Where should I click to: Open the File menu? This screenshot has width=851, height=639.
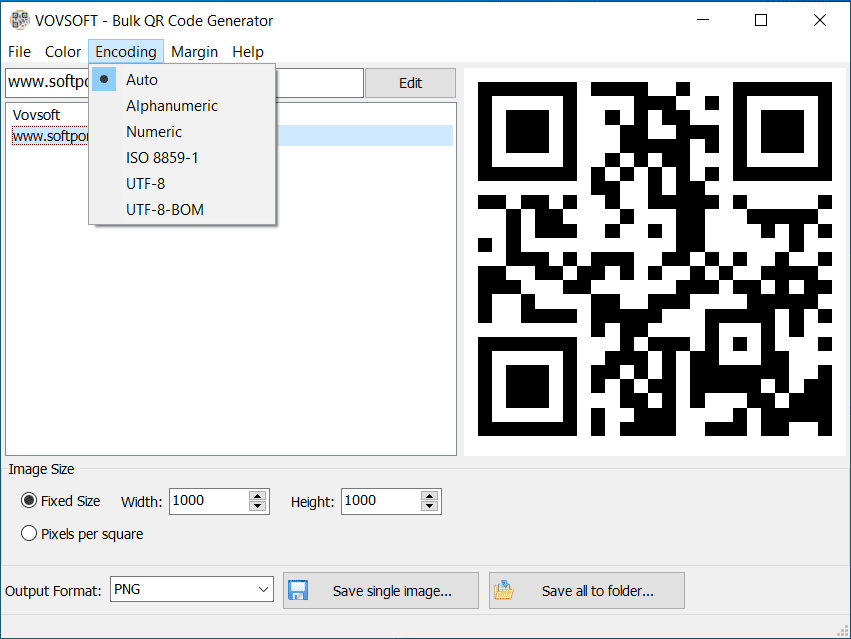(19, 52)
